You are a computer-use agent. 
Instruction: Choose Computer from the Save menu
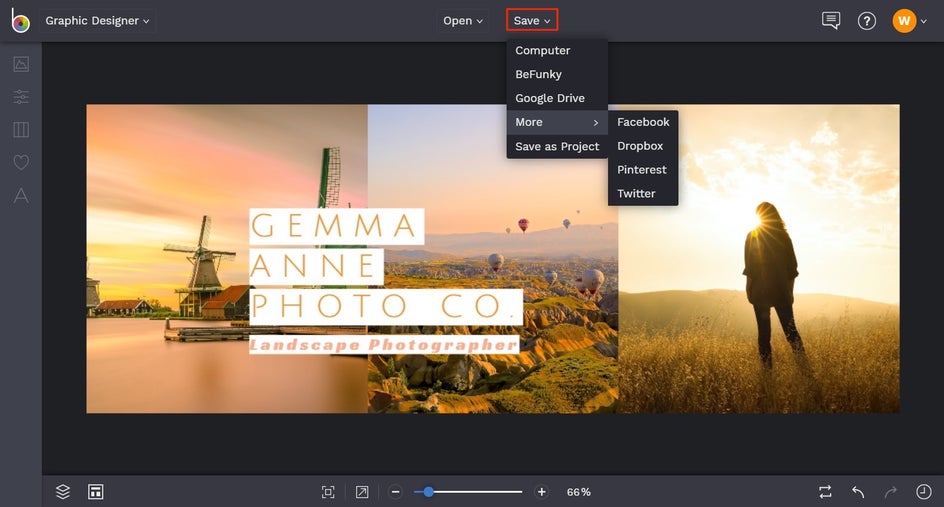(x=543, y=51)
